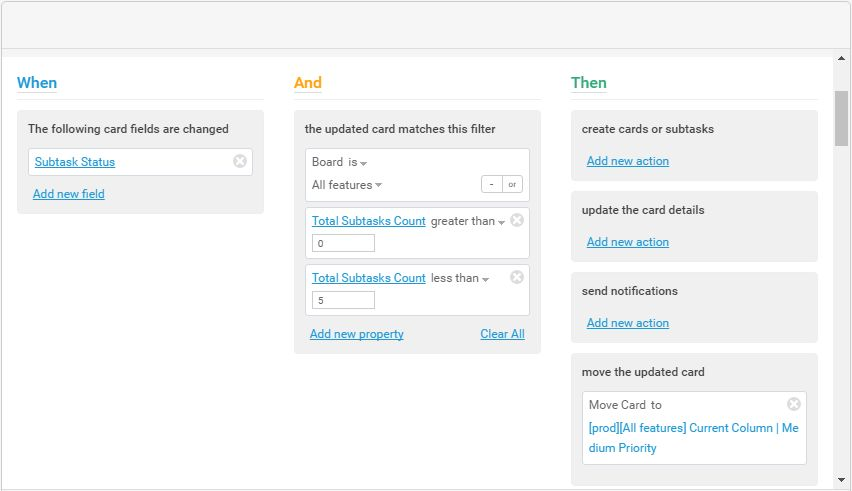Remove the Subtask Status field

tap(240, 161)
